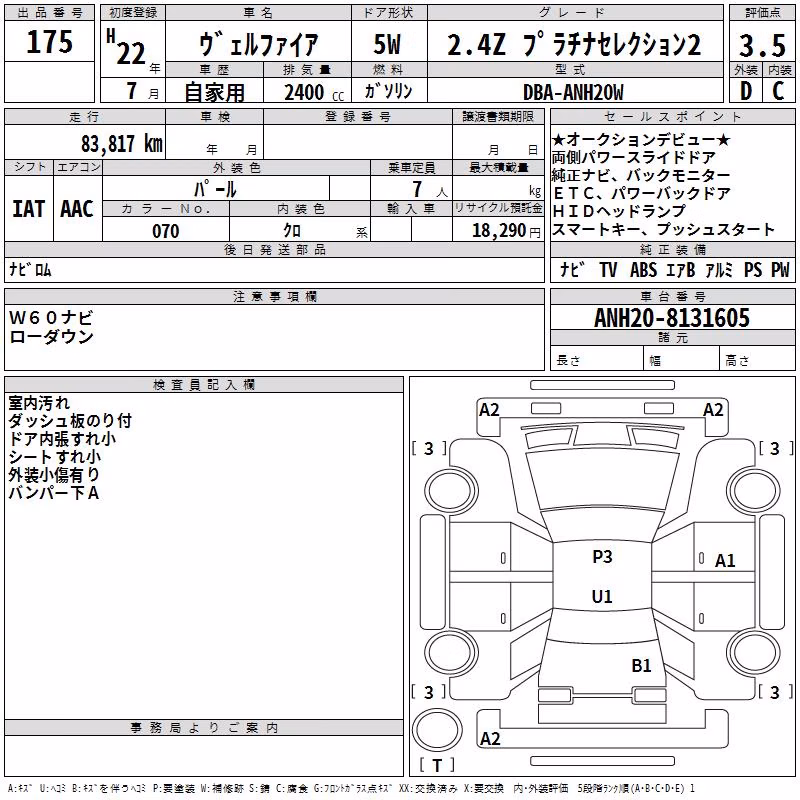
Task: Click the door type 5W
Action: [x=388, y=44]
